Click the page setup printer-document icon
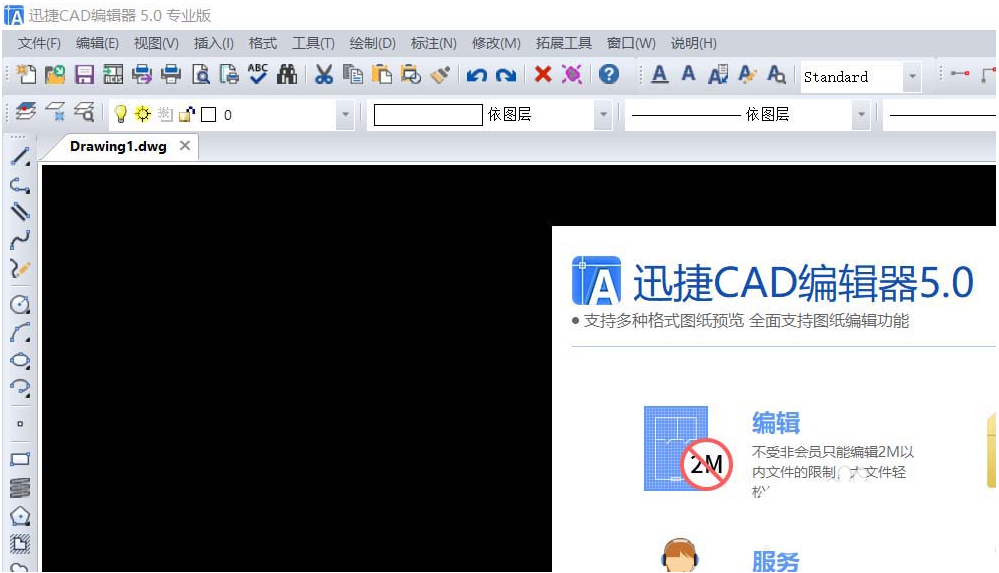 click(229, 75)
